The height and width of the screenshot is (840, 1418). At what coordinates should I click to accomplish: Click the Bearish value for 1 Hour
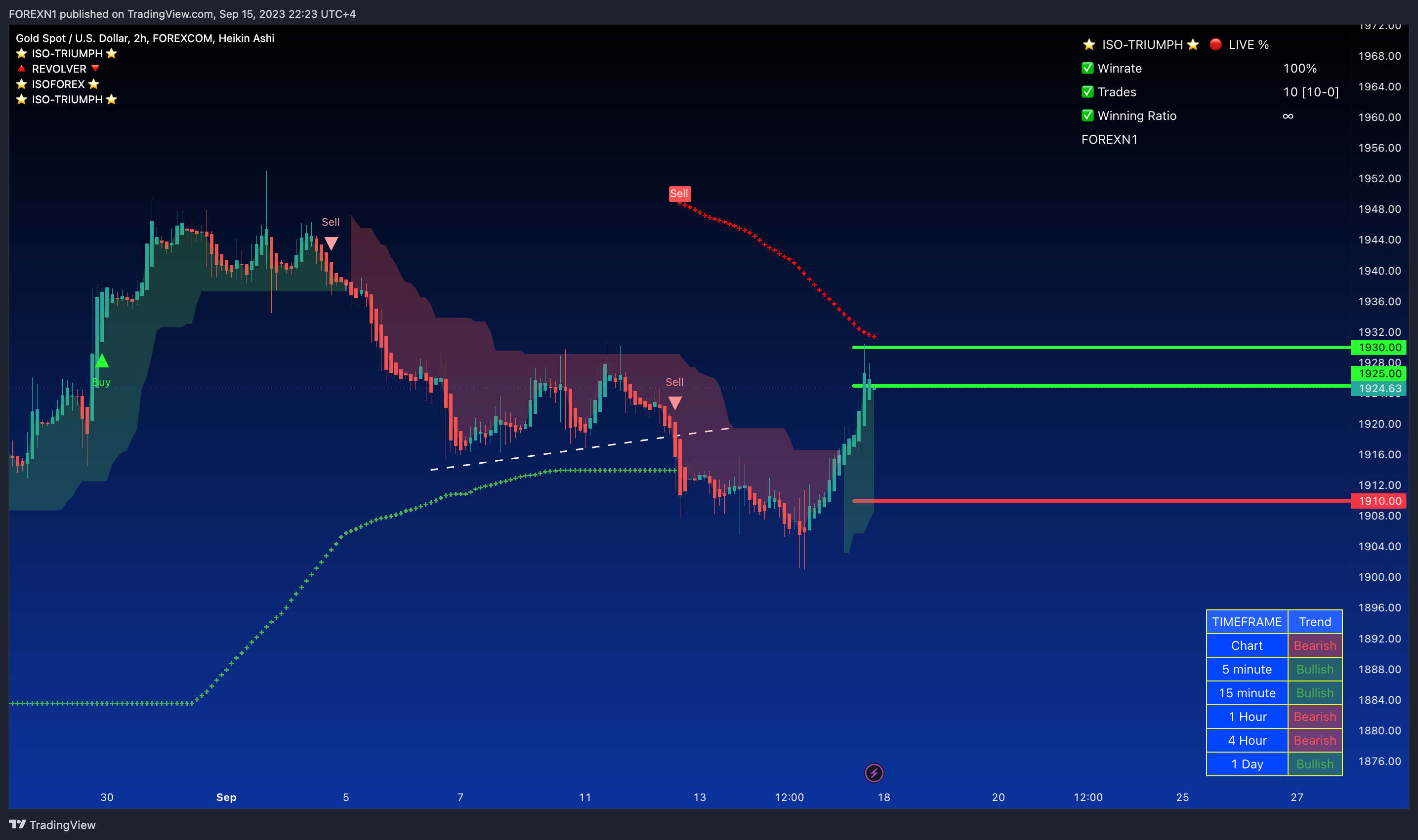pos(1315,717)
